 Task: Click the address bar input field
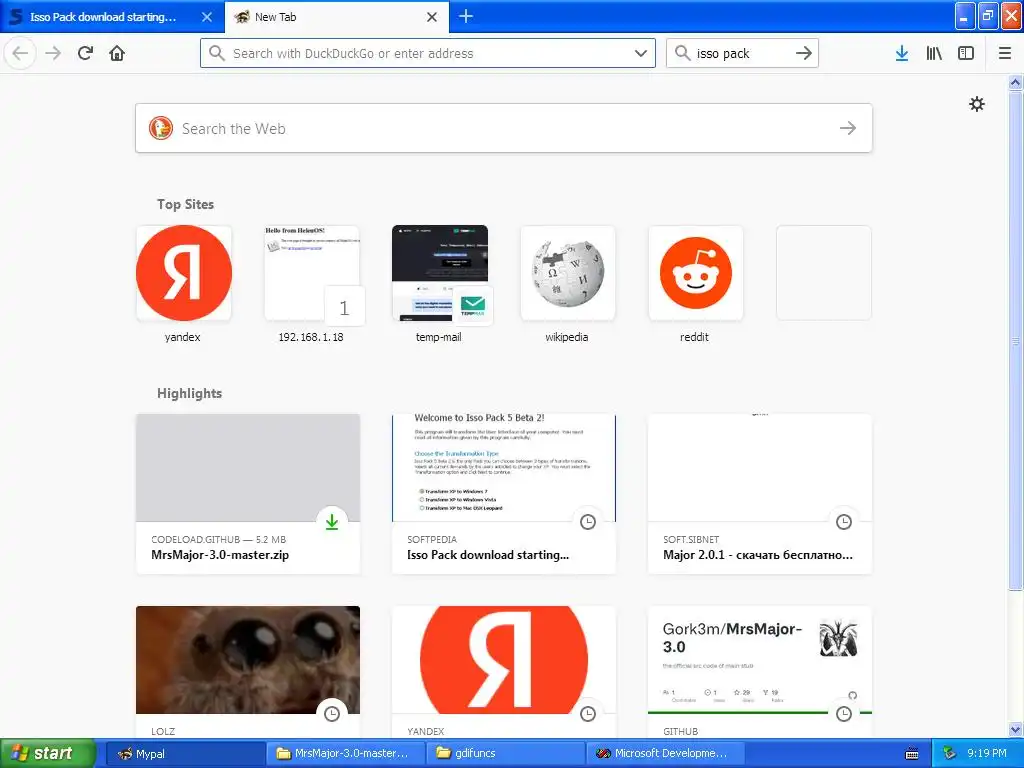tap(428, 53)
